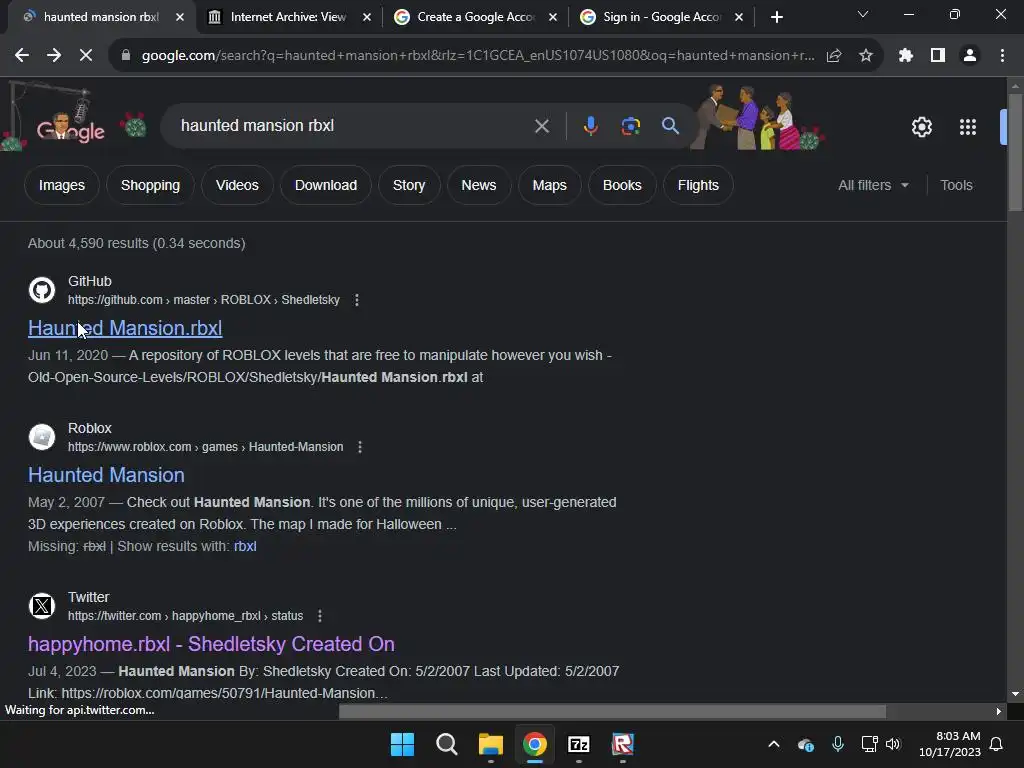Stop loading the page

[x=86, y=56]
